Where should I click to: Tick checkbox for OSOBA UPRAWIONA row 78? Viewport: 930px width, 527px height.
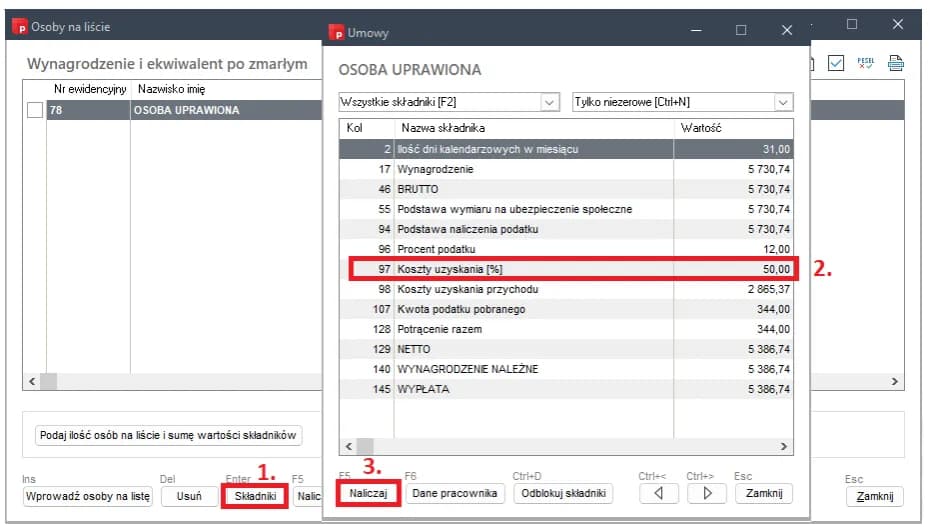click(x=35, y=111)
